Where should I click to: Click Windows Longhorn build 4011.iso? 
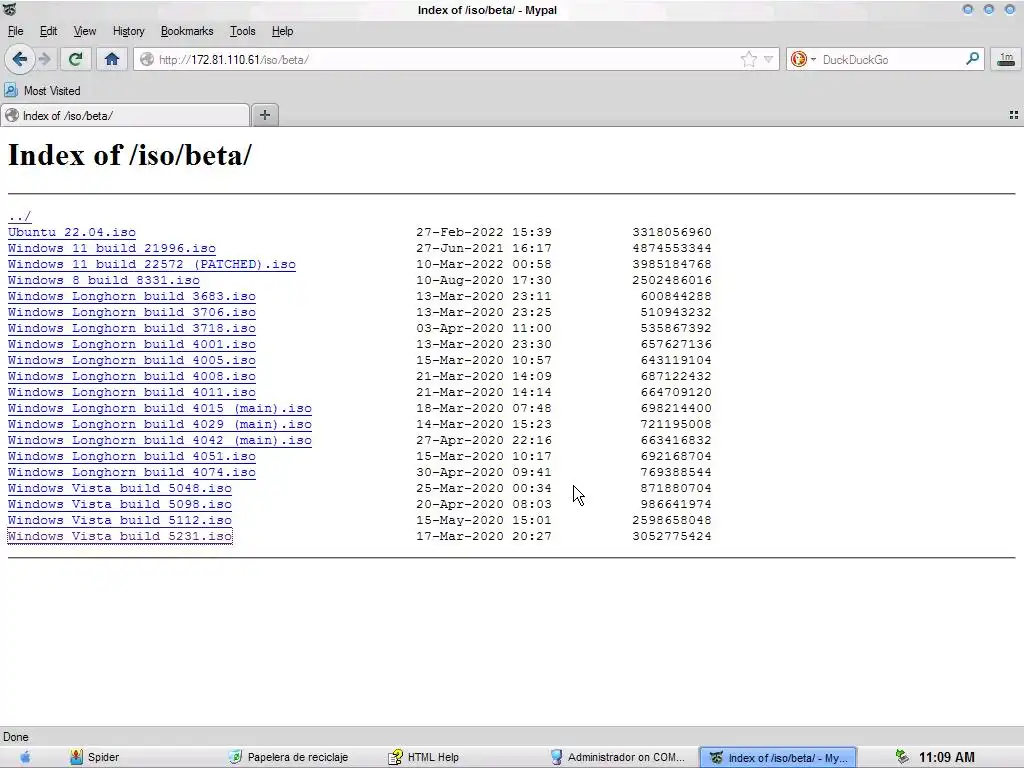132,392
